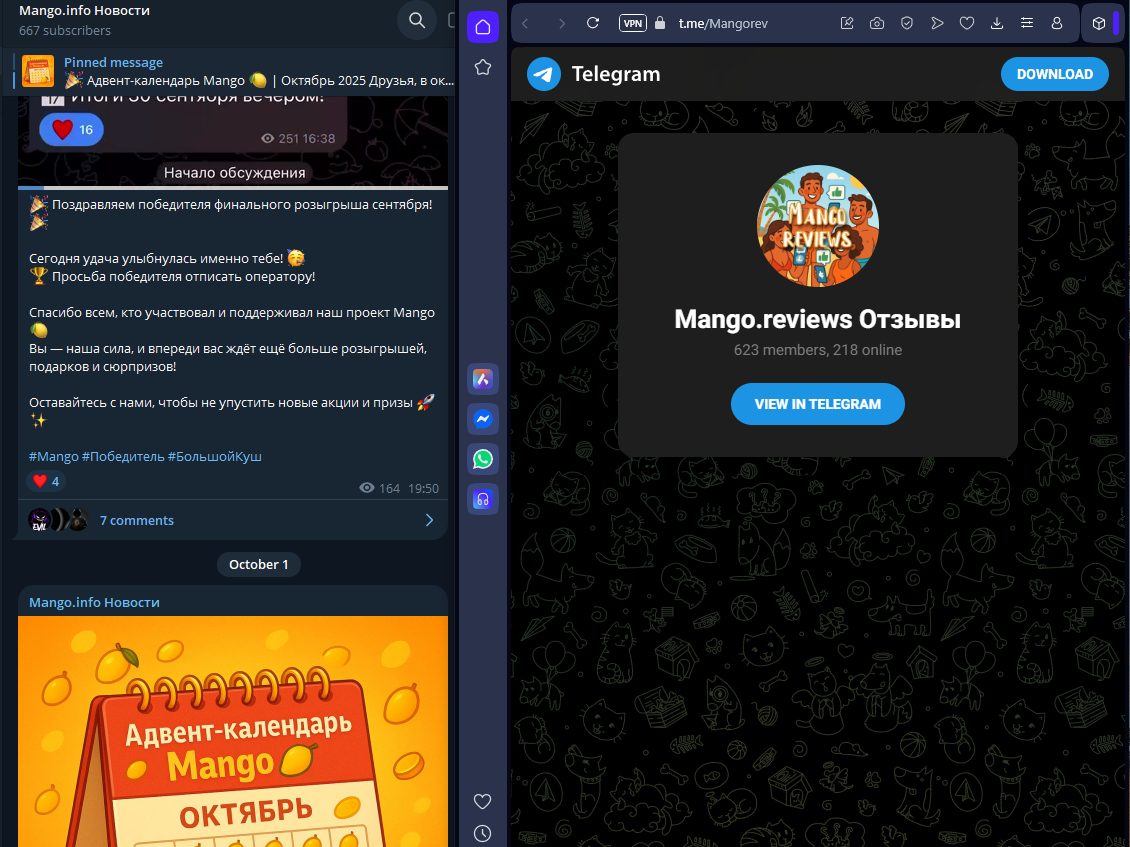This screenshot has height=847, width=1130.
Task: Open the extensions cube icon
Action: 1098,23
